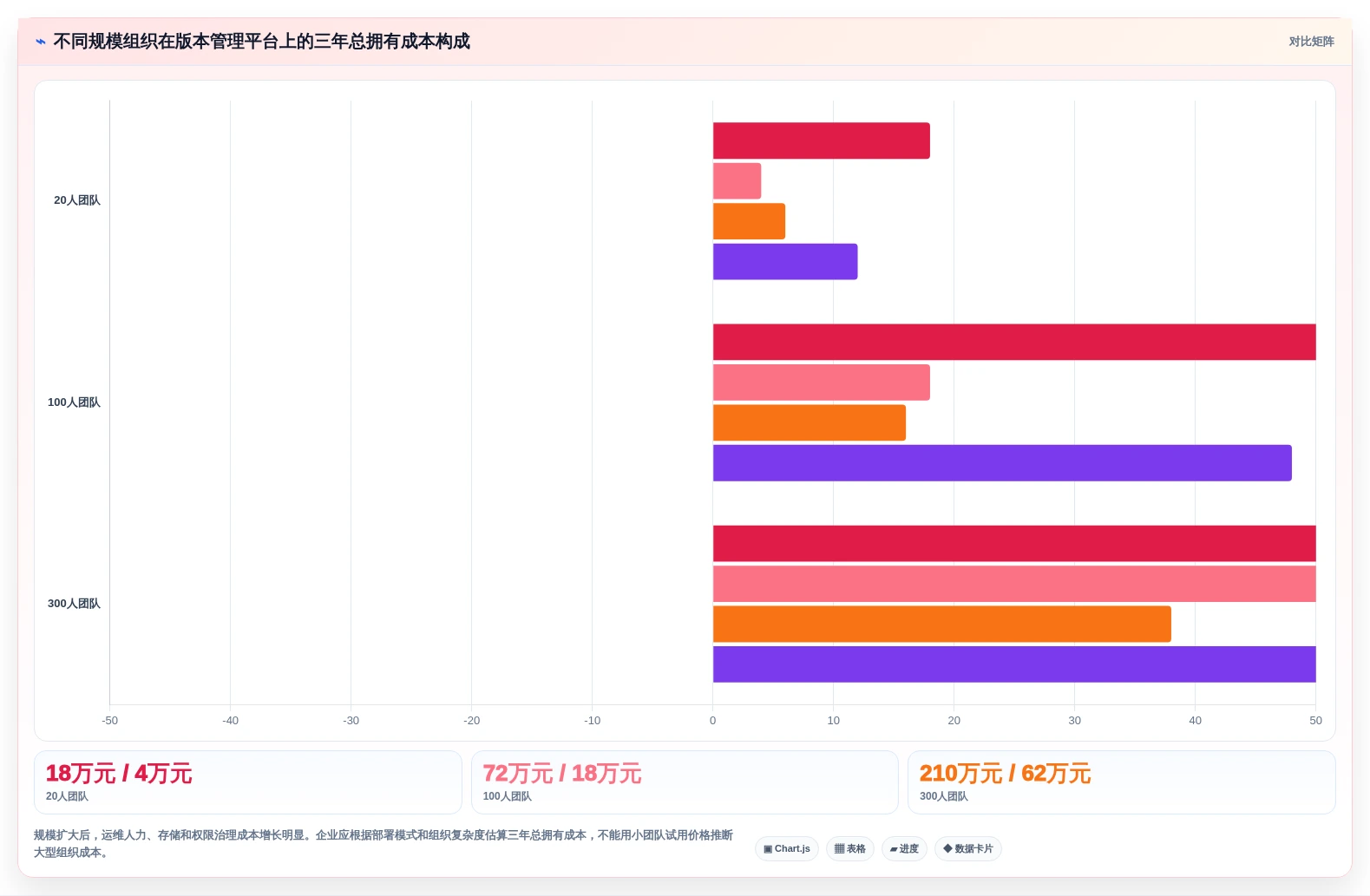Click the pink bar for 20人团队
The image size is (1370, 896).
[x=737, y=180]
